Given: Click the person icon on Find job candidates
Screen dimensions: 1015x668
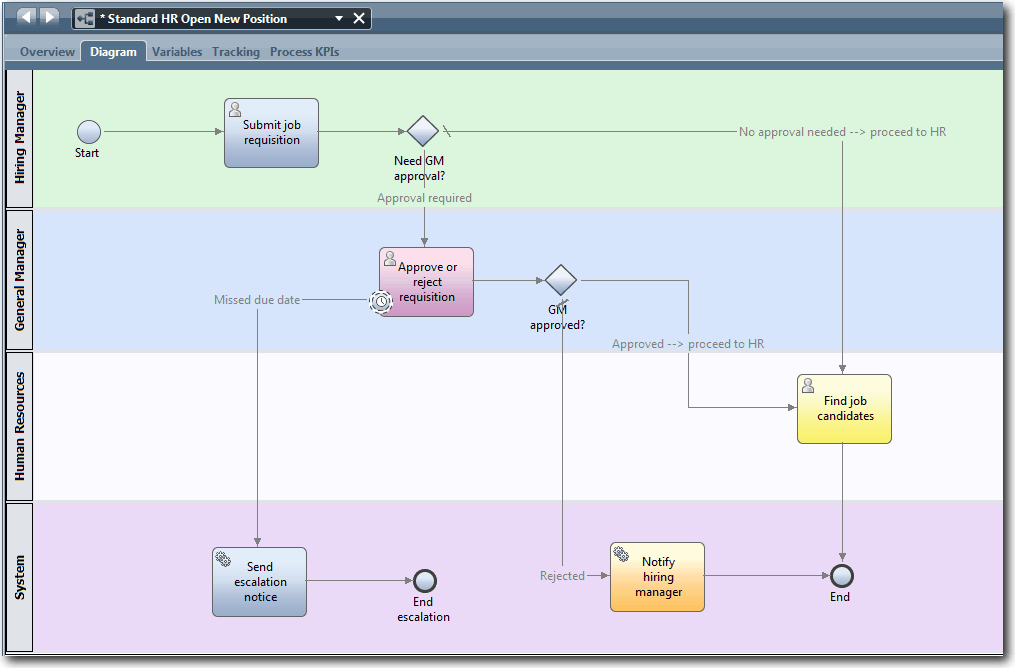Looking at the screenshot, I should 807,384.
